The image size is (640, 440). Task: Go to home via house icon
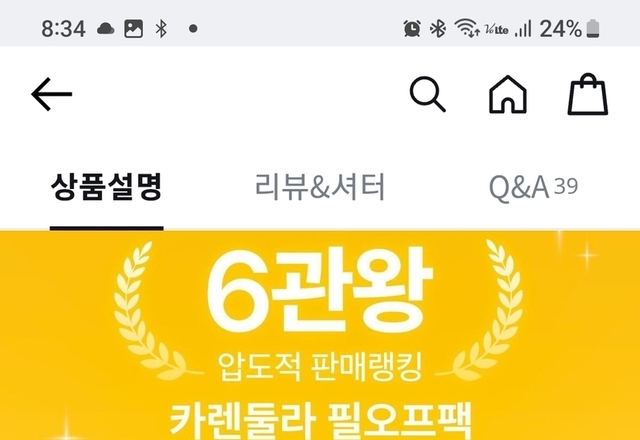(508, 94)
